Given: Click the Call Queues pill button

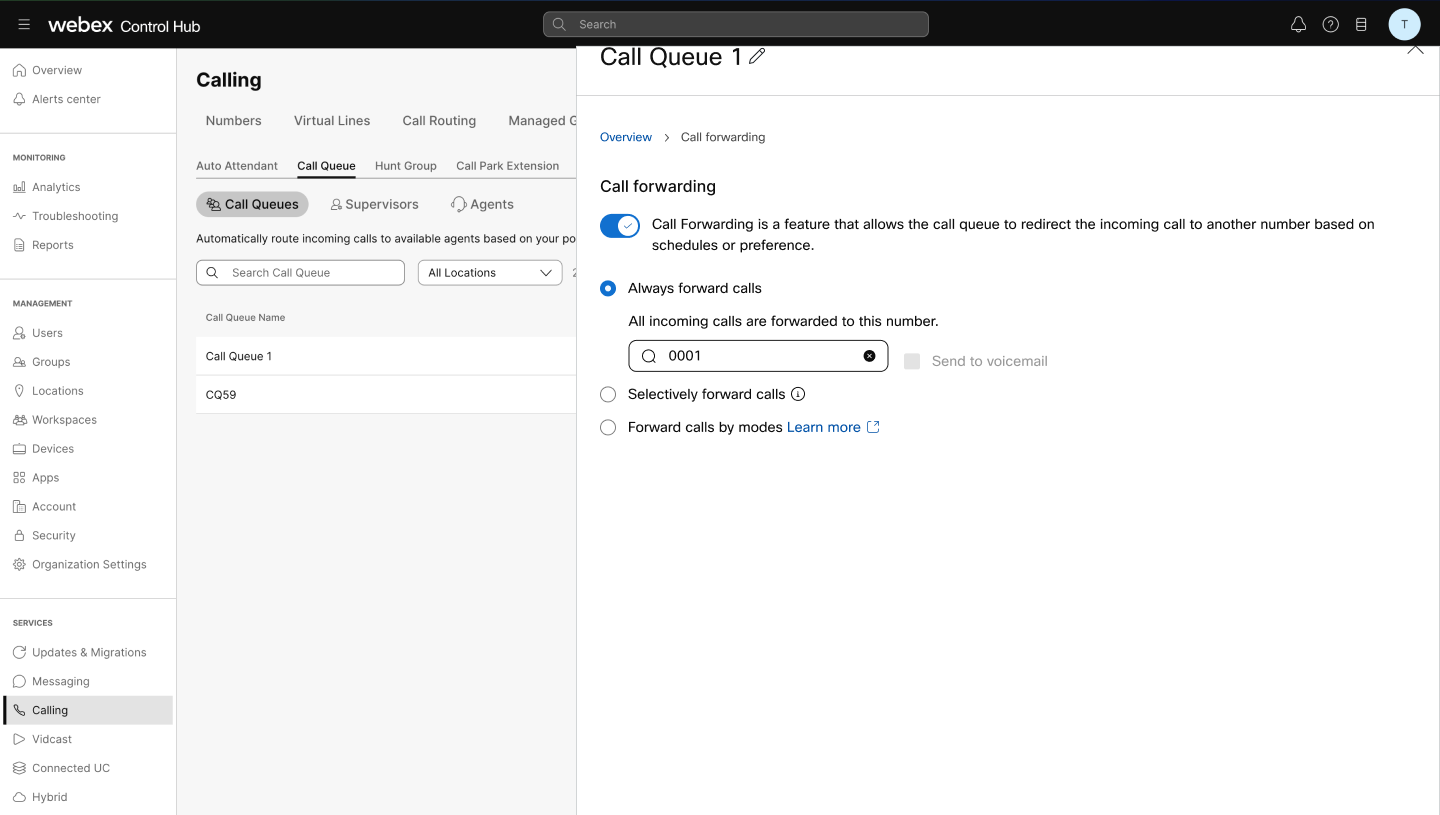Looking at the screenshot, I should point(252,204).
